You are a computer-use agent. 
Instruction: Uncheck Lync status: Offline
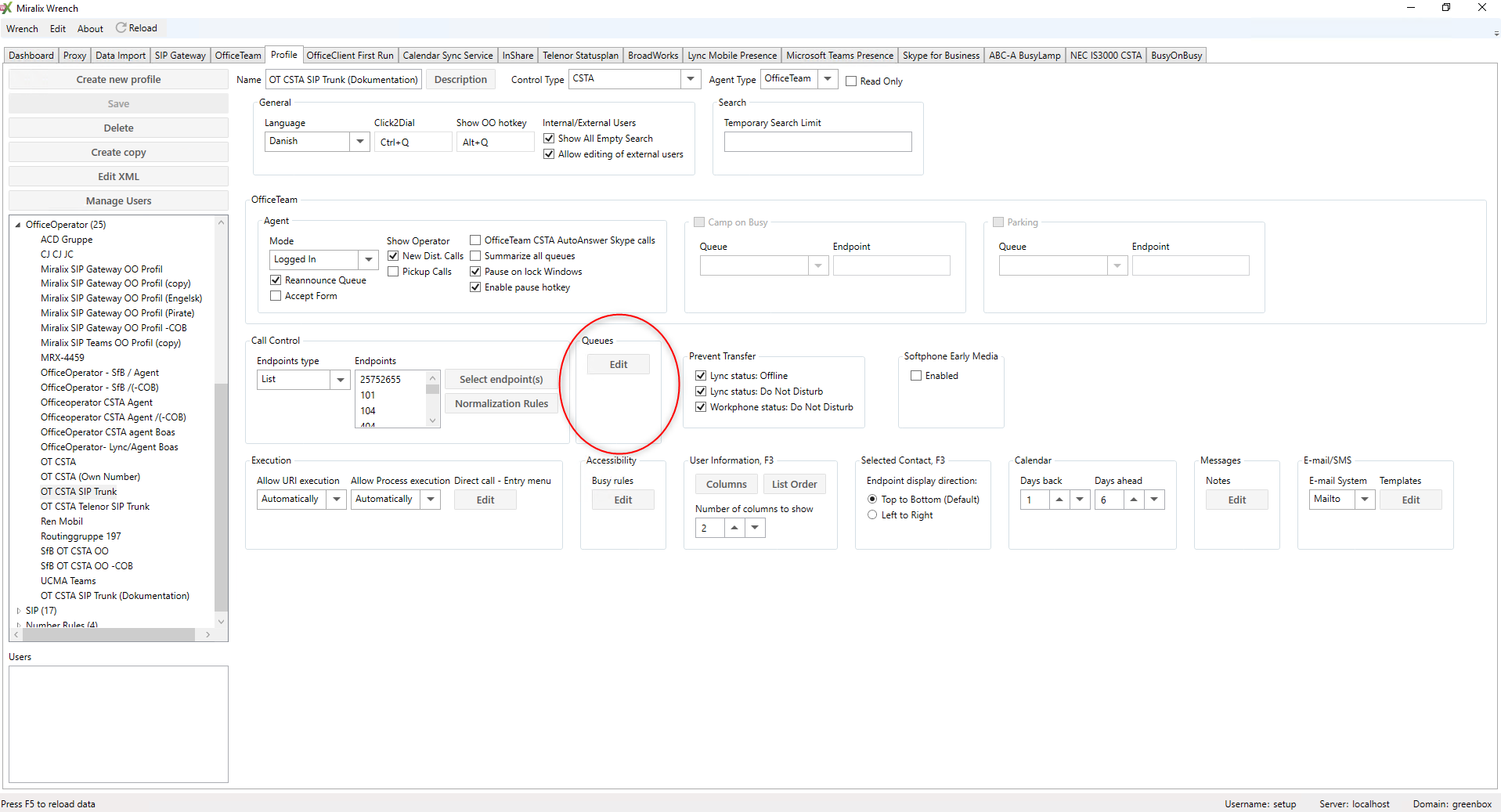tap(701, 376)
